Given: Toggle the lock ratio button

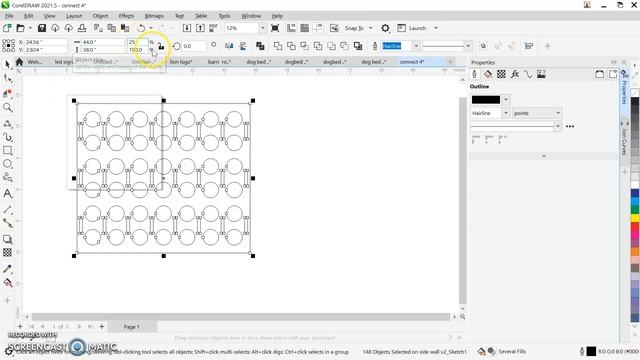Looking at the screenshot, I should [x=161, y=46].
